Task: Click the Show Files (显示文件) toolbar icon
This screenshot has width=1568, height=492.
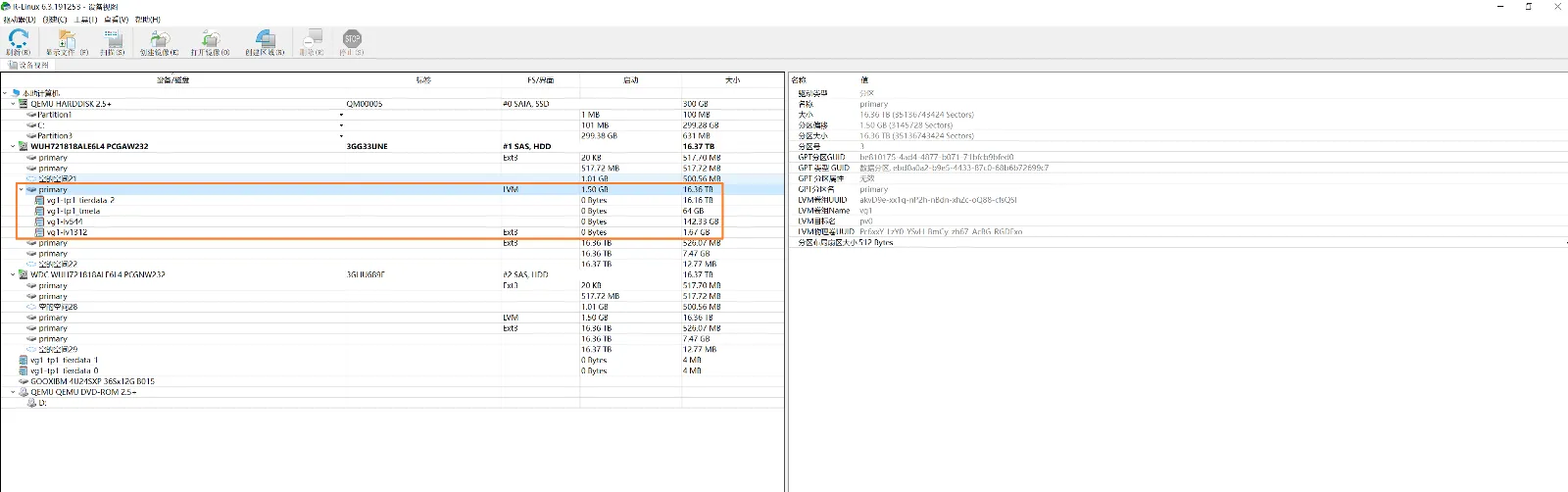Action: pos(67,40)
